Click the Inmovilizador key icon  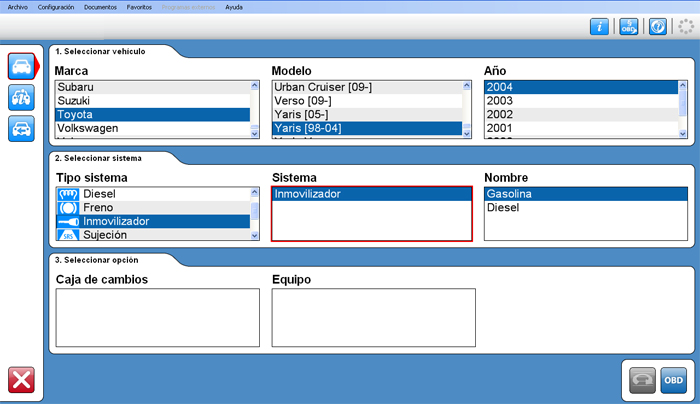coord(68,221)
